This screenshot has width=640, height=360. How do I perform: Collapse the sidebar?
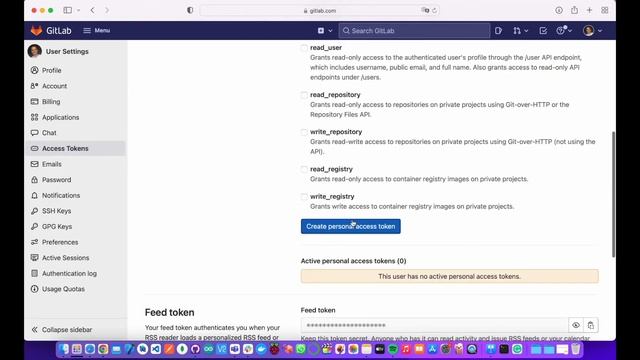[62, 330]
